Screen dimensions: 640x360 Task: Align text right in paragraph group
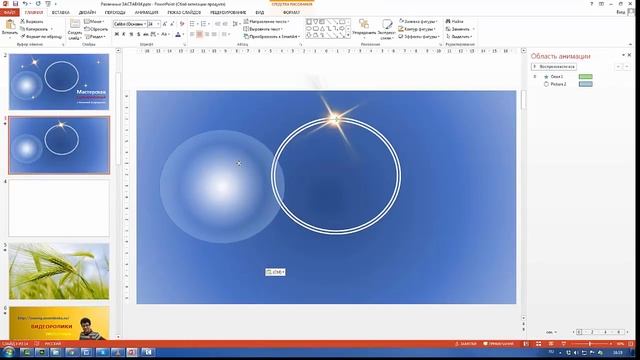coord(207,34)
